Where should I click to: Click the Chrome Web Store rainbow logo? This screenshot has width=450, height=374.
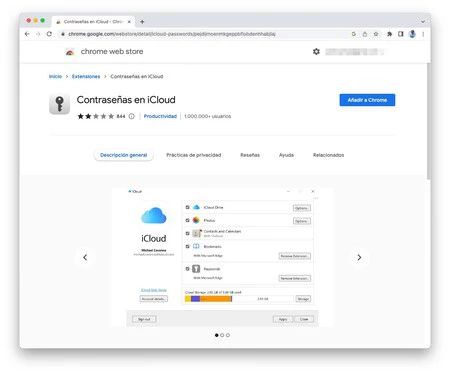click(70, 52)
